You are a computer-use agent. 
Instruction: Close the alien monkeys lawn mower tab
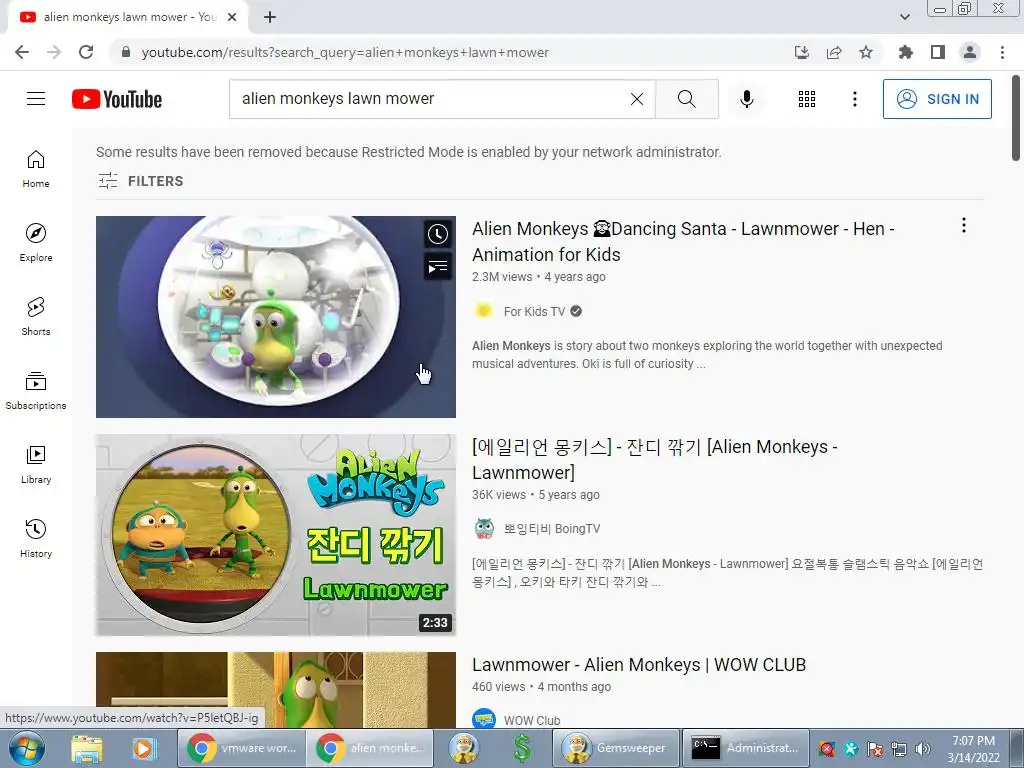pos(232,17)
